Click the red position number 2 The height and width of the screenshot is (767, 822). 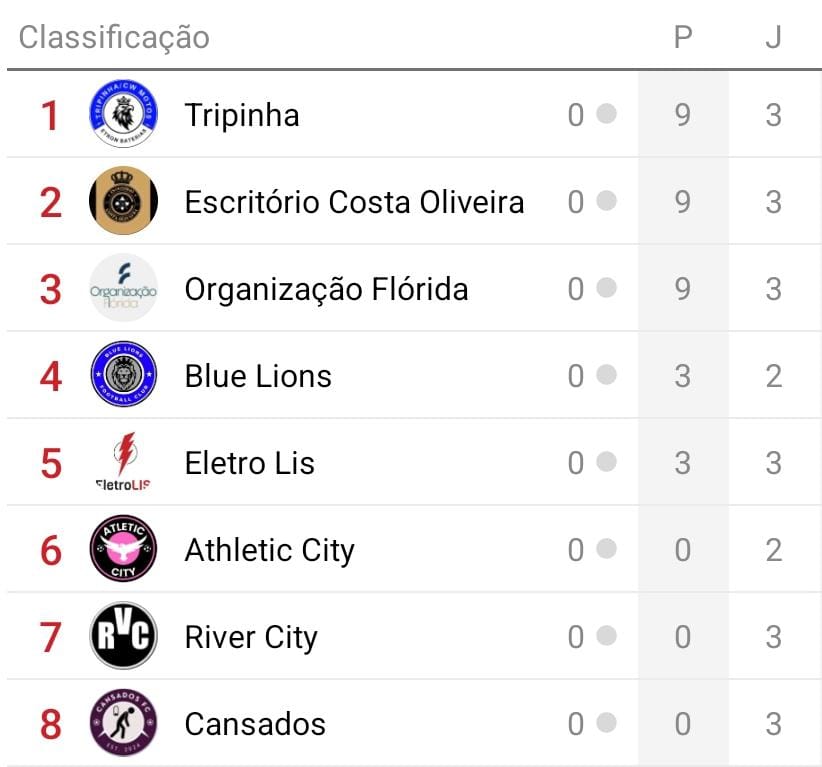pos(51,202)
